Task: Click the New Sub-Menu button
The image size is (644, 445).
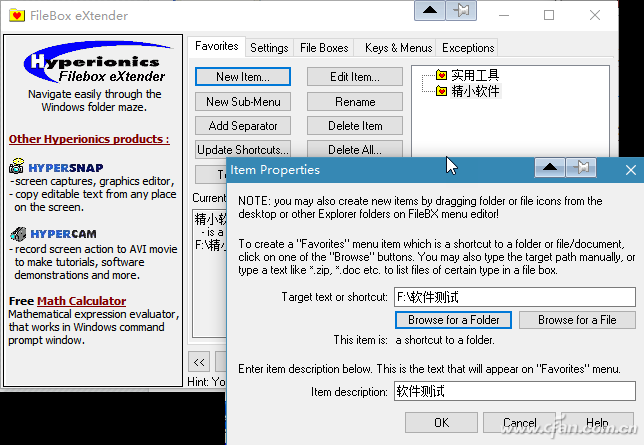Action: [243, 101]
